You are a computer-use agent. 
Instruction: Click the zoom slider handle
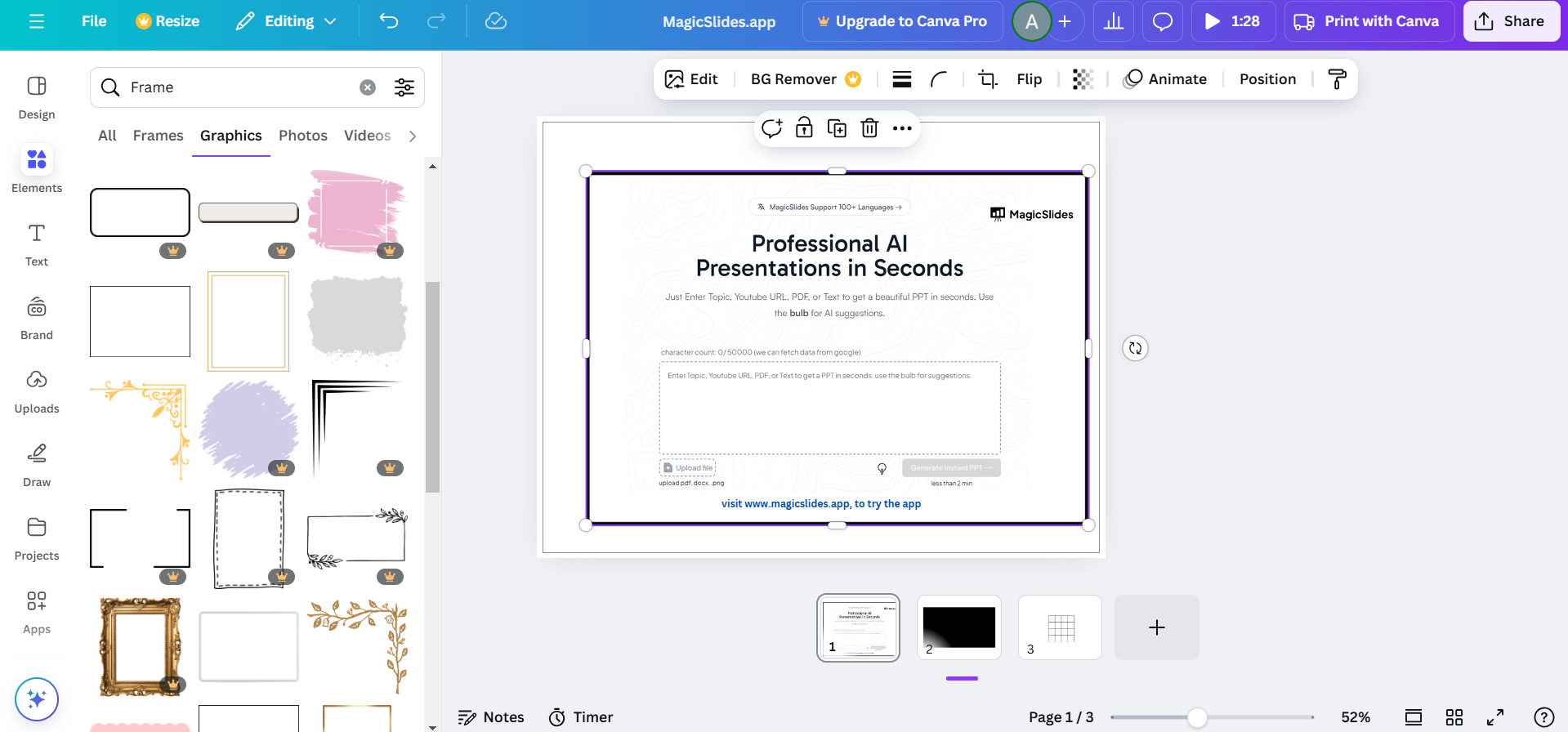click(1197, 717)
